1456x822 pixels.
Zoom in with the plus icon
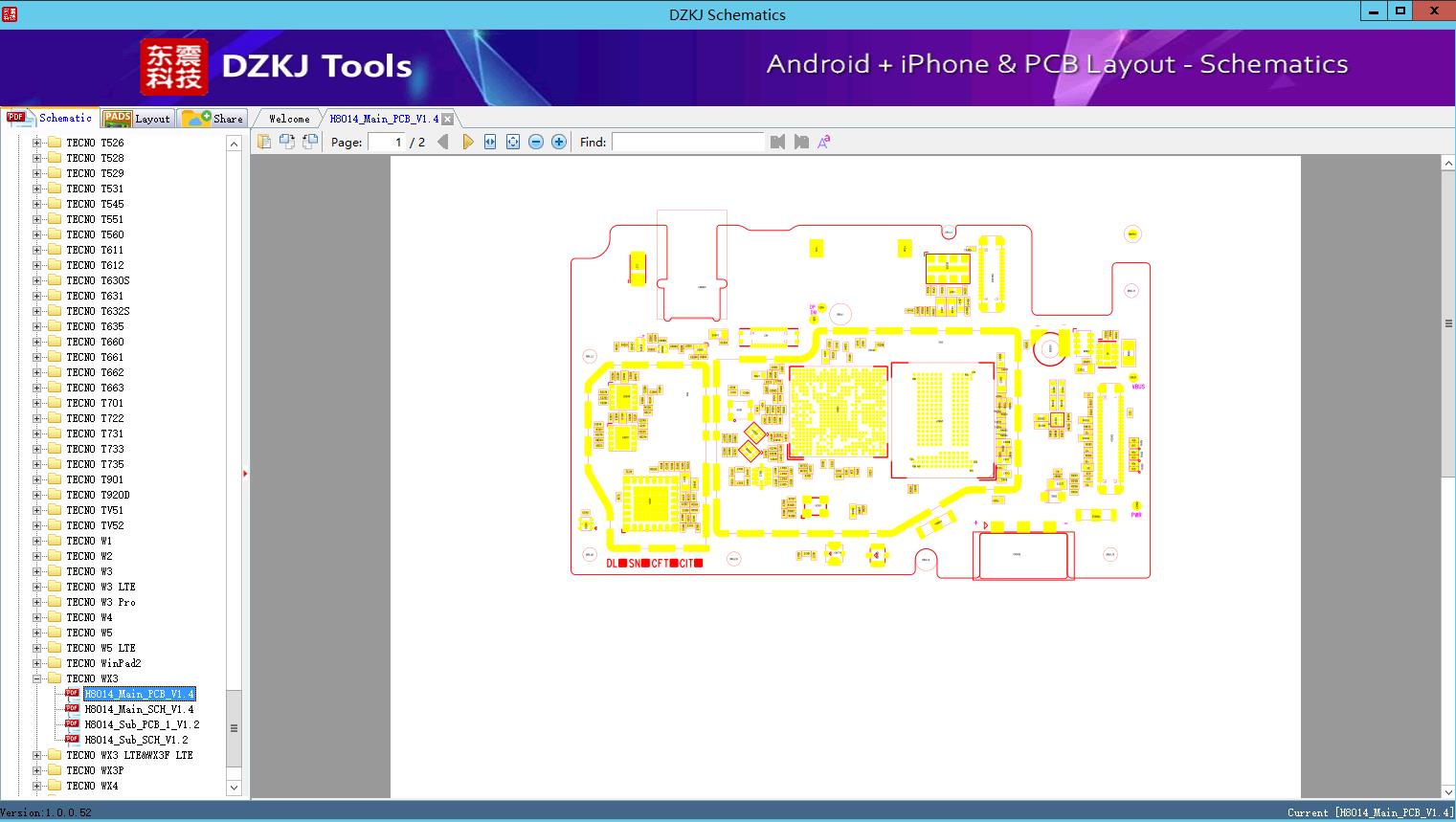point(559,142)
